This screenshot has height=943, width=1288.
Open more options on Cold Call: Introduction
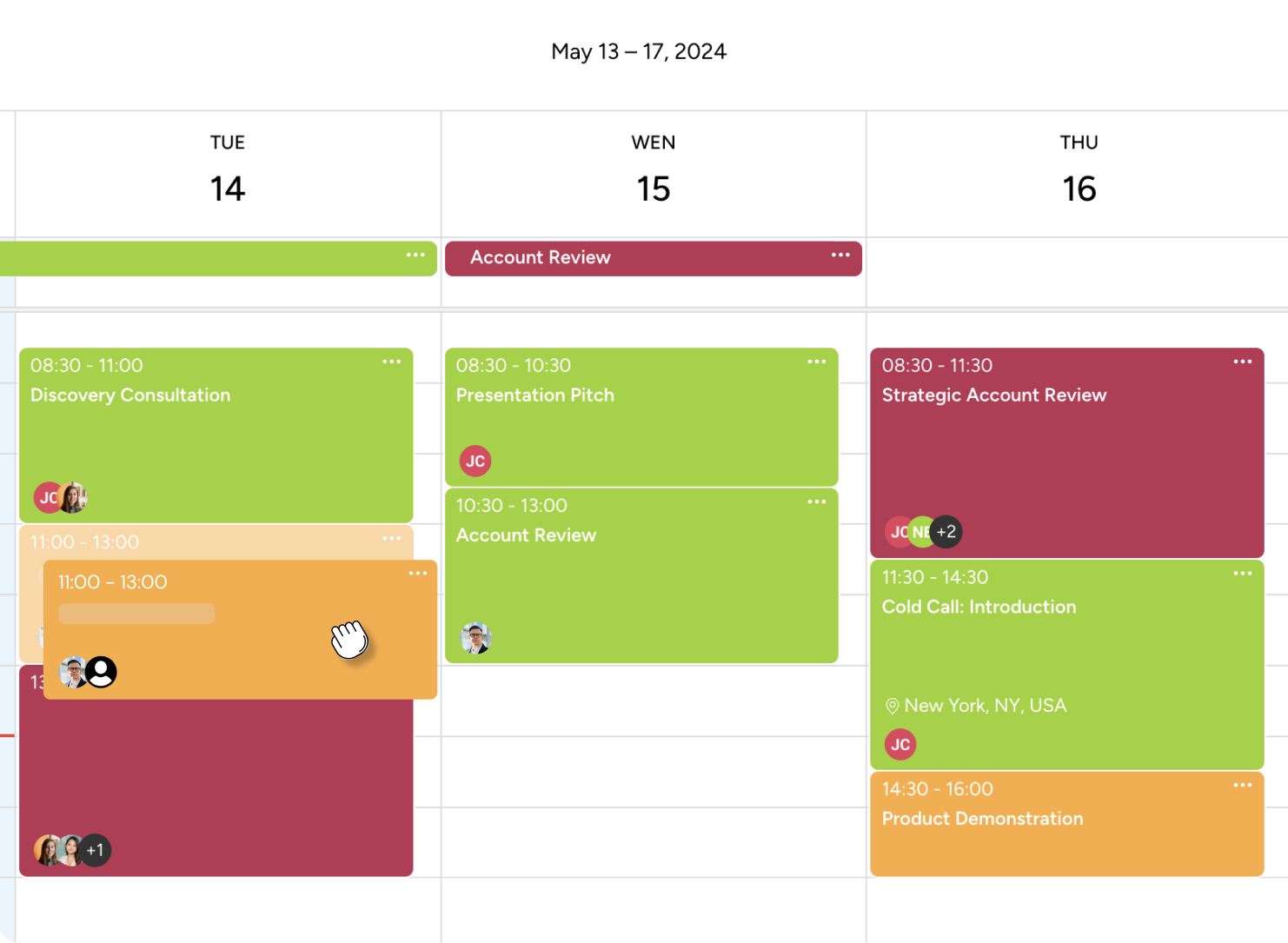pos(1243,574)
